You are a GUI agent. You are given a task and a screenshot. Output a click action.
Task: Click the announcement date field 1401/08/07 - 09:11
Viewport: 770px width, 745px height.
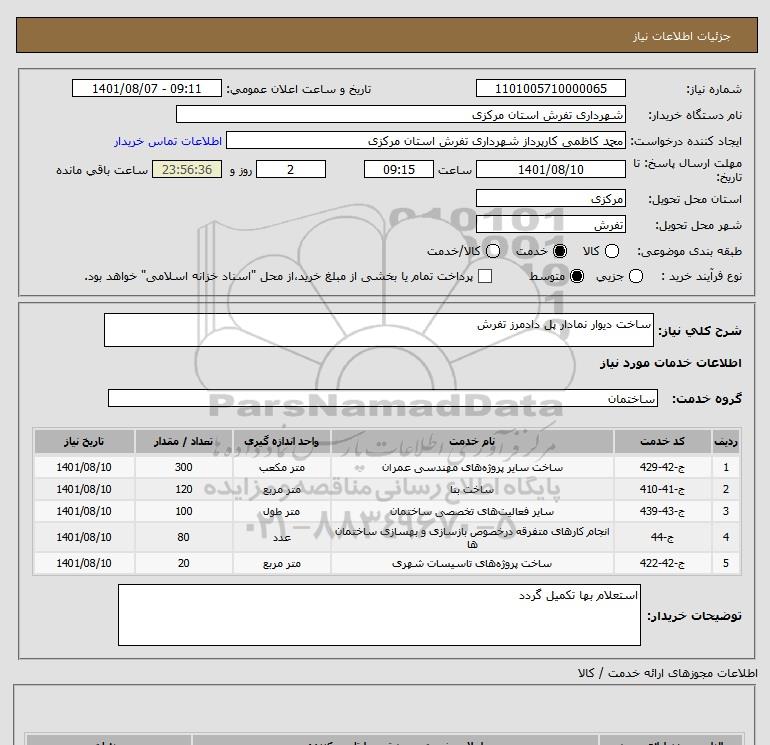click(x=147, y=88)
